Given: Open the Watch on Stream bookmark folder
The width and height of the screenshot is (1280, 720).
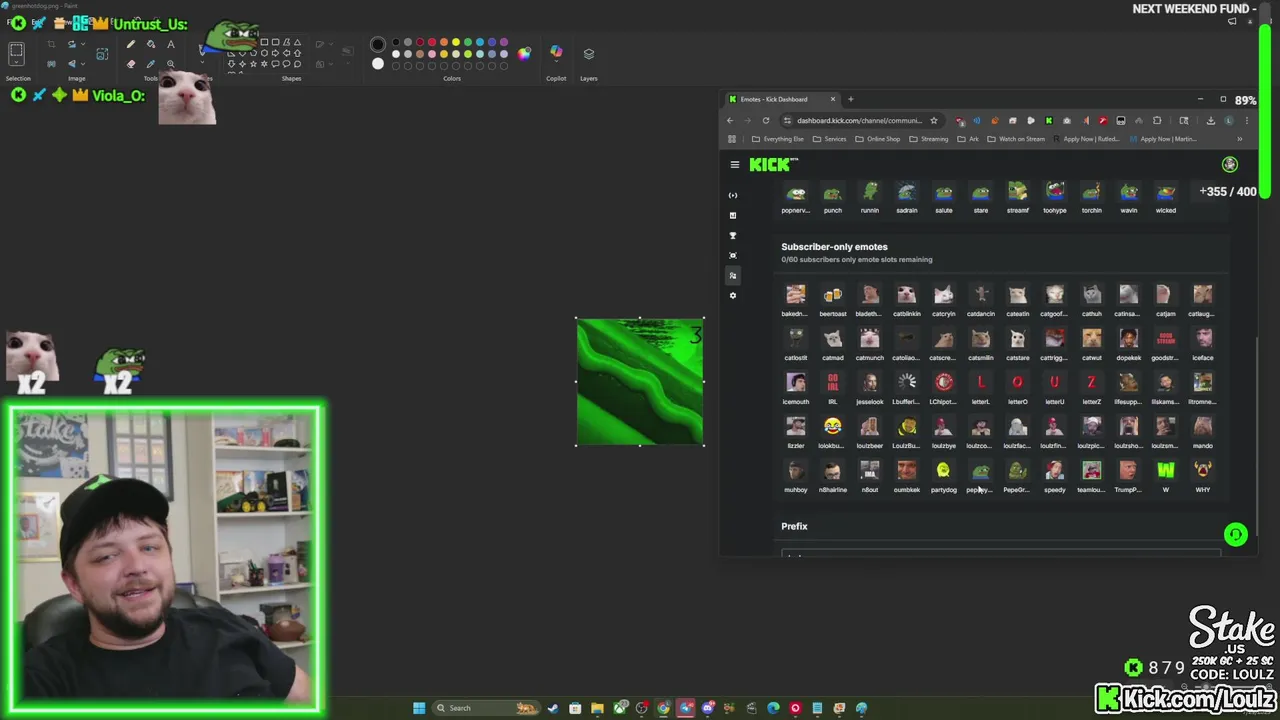Looking at the screenshot, I should (x=1016, y=139).
